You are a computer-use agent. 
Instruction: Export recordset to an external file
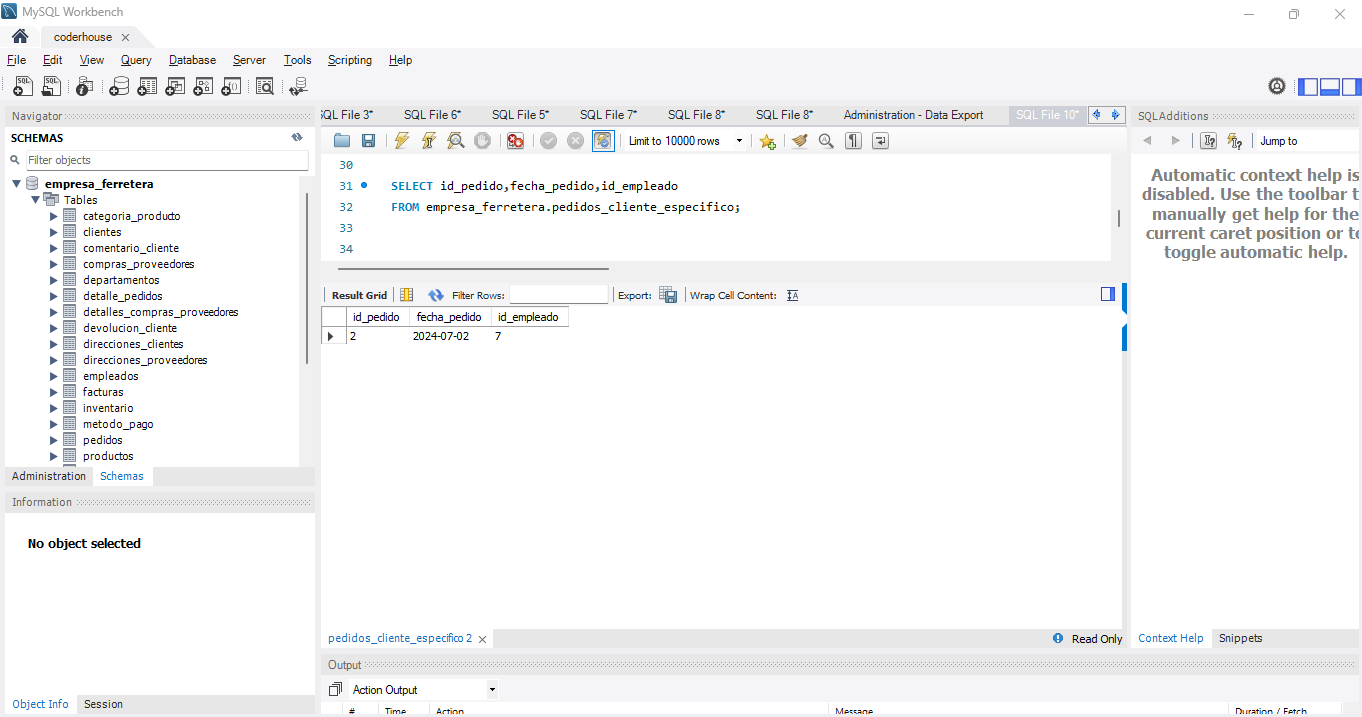pos(668,295)
